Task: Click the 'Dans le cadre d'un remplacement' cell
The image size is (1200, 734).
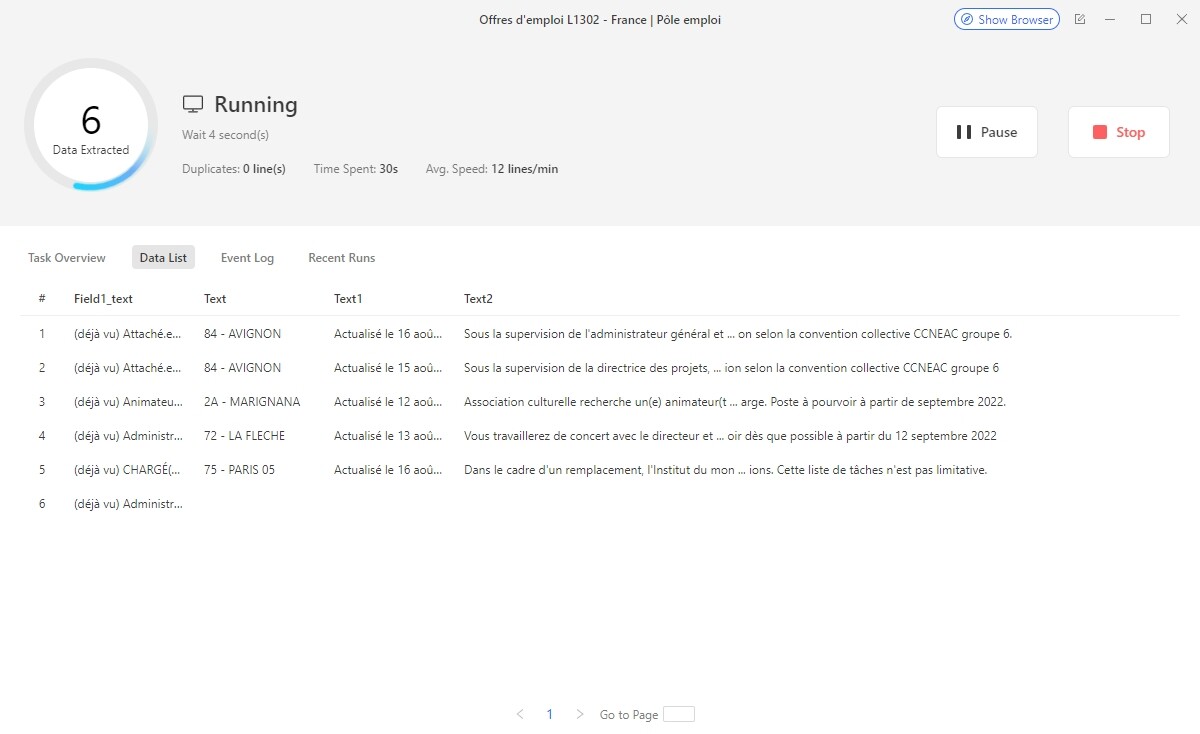Action: (725, 470)
